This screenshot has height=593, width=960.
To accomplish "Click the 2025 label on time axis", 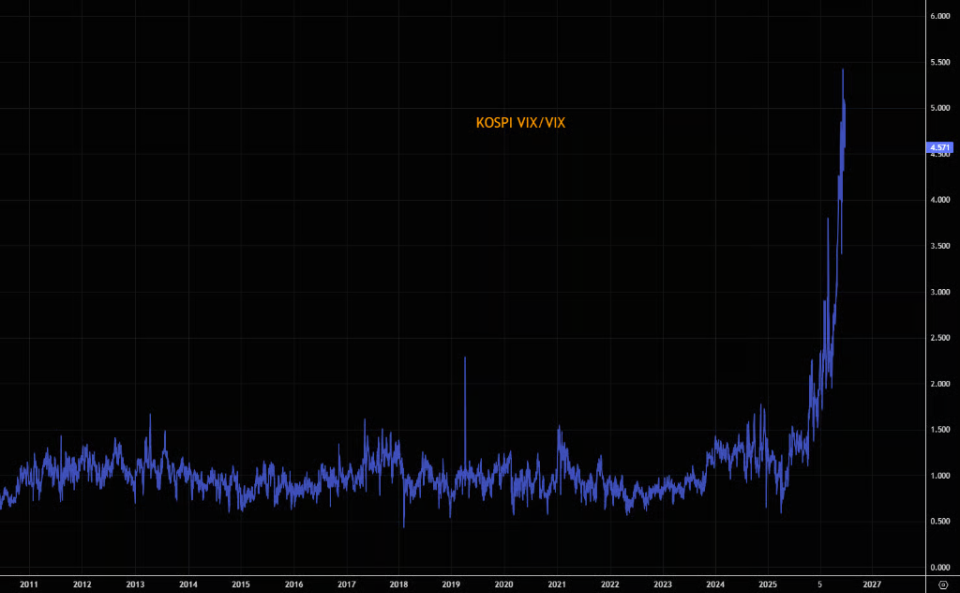I will tap(768, 584).
